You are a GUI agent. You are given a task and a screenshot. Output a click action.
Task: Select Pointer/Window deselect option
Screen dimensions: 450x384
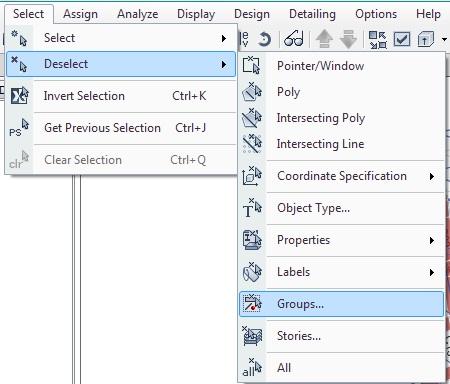(342, 66)
